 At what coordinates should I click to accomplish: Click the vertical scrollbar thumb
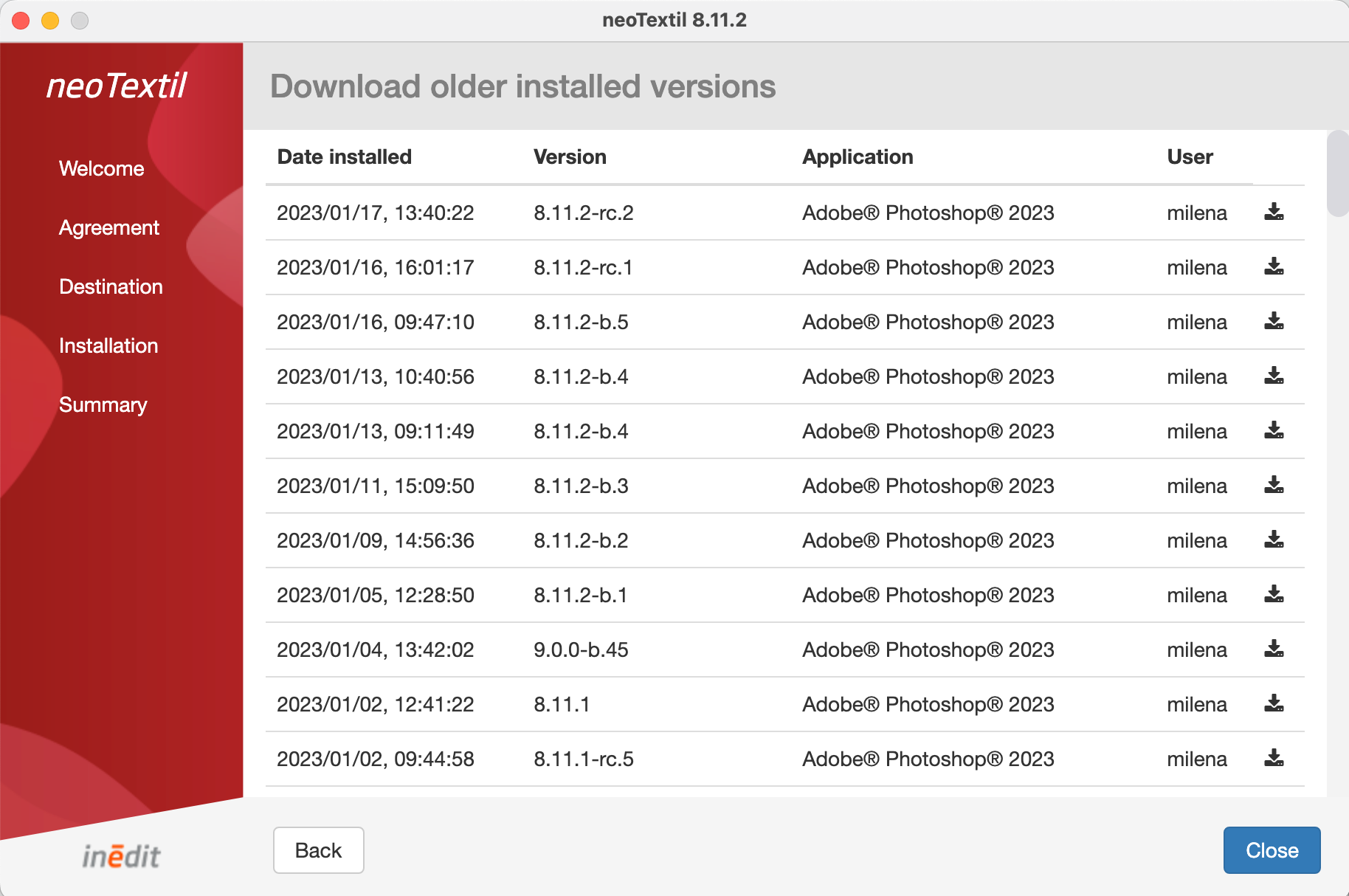click(x=1337, y=173)
